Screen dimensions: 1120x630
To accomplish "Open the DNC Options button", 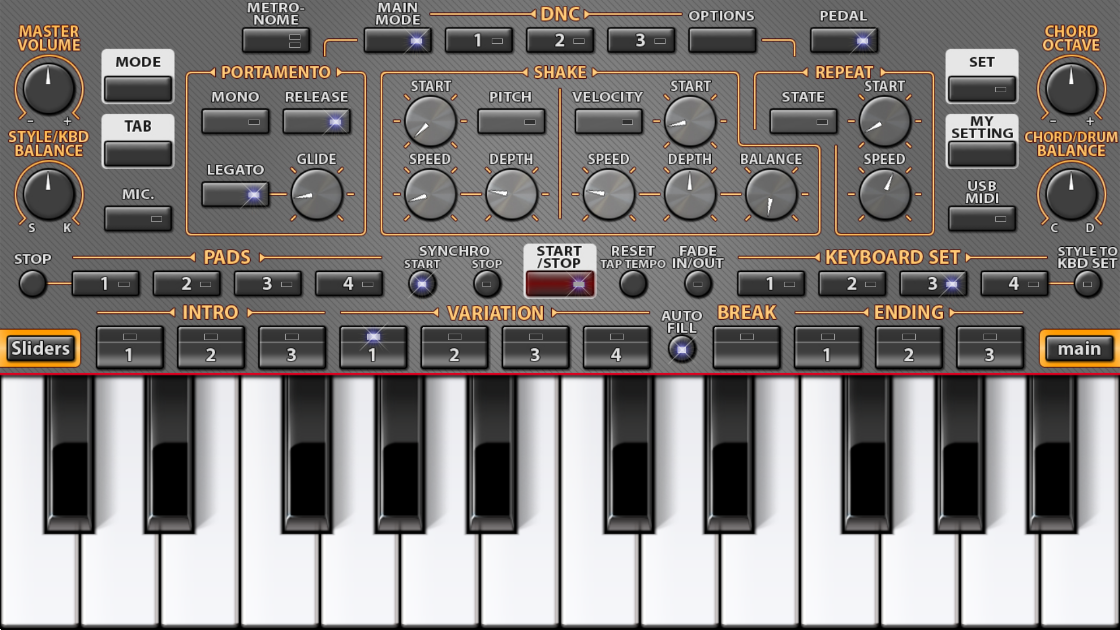I will (722, 40).
